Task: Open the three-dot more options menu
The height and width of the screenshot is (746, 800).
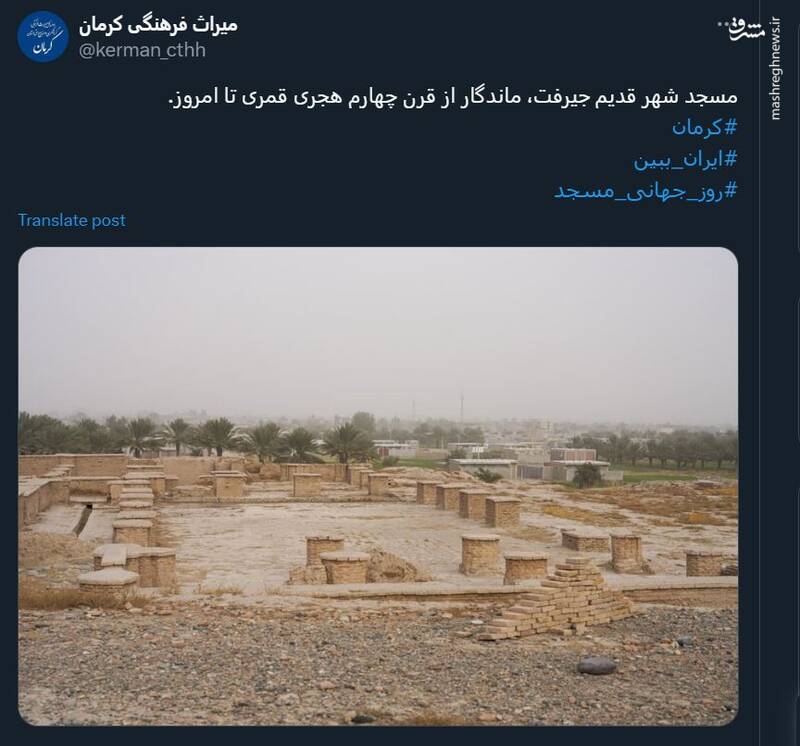Action: [x=724, y=24]
